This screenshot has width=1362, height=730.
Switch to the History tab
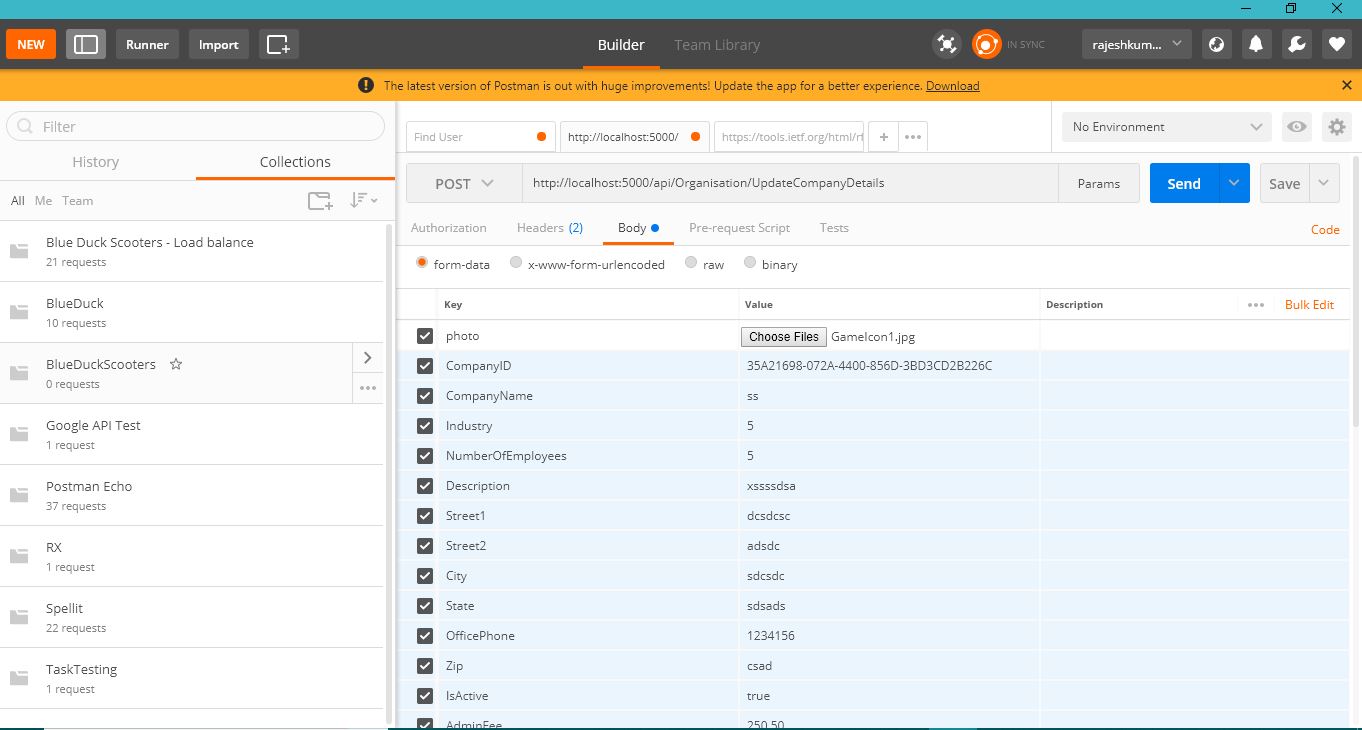(96, 162)
